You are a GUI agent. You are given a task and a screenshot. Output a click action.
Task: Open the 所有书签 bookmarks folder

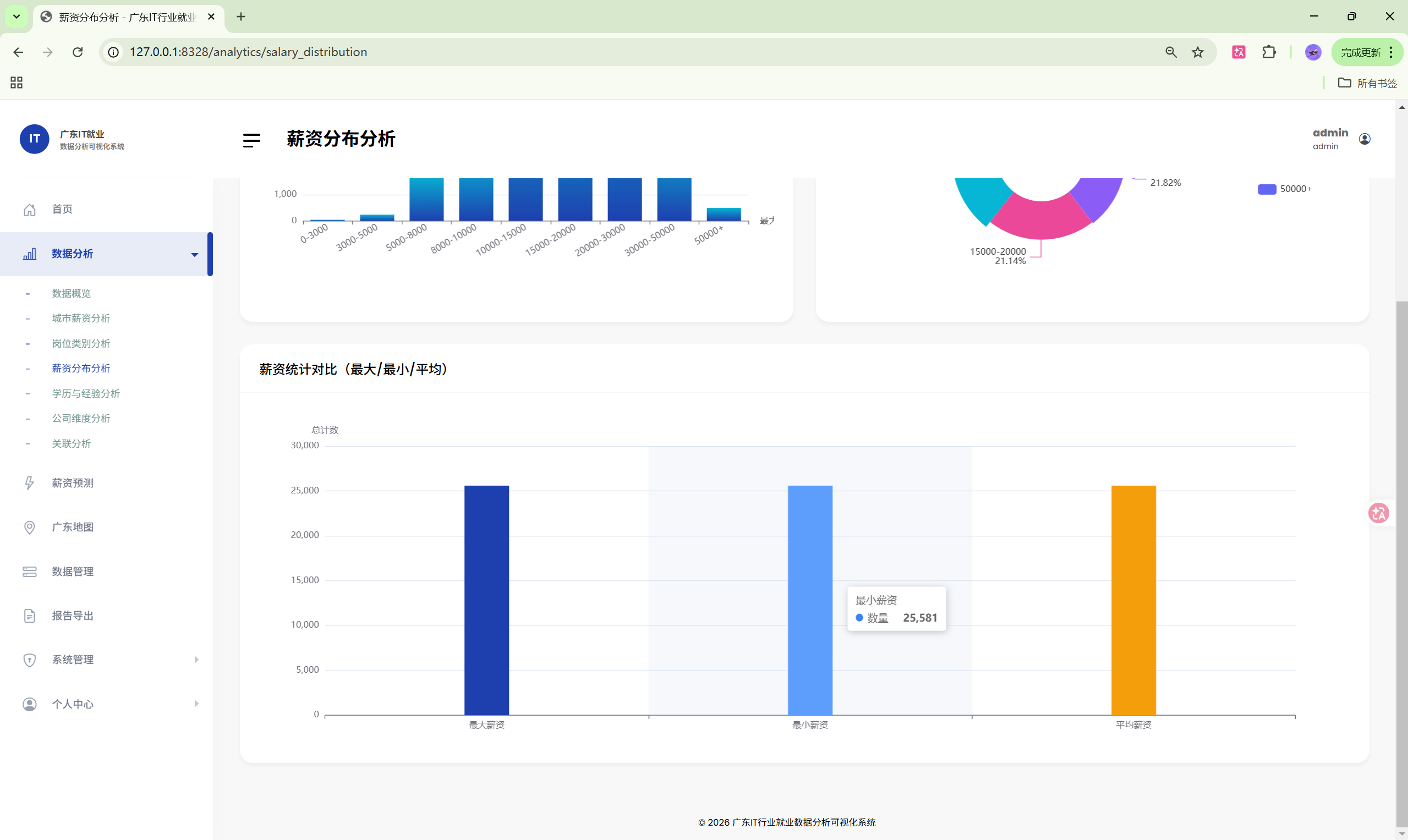click(1367, 83)
